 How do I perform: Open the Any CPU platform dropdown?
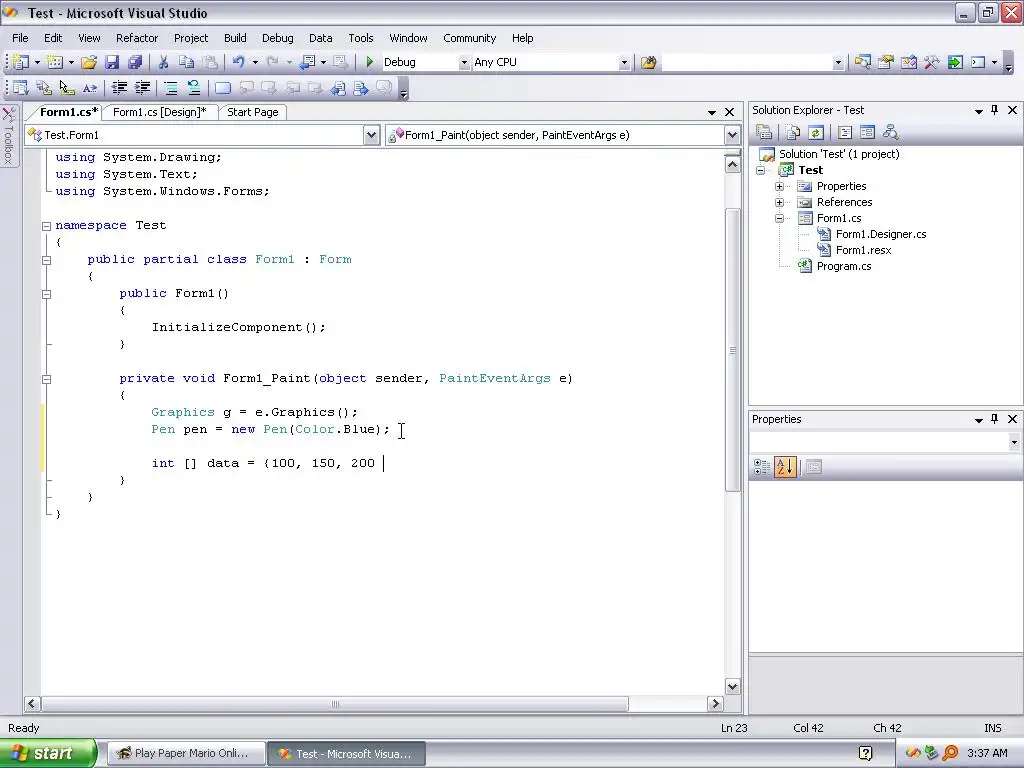pyautogui.click(x=624, y=62)
